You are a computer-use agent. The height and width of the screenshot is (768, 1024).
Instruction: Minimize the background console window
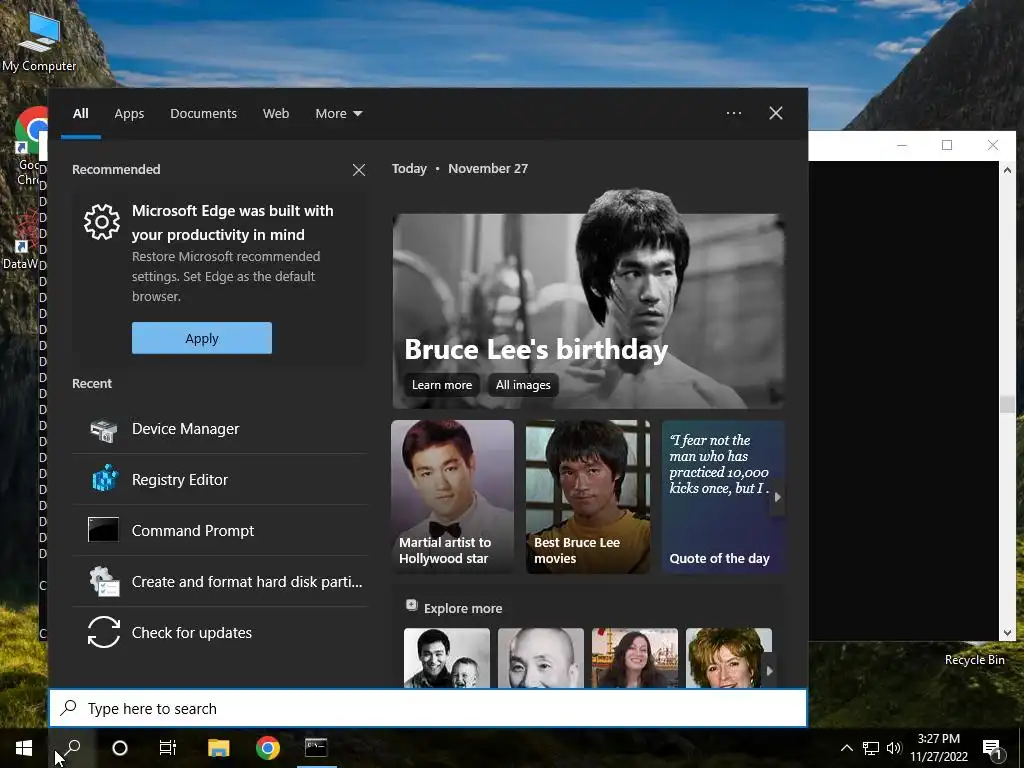[x=902, y=145]
